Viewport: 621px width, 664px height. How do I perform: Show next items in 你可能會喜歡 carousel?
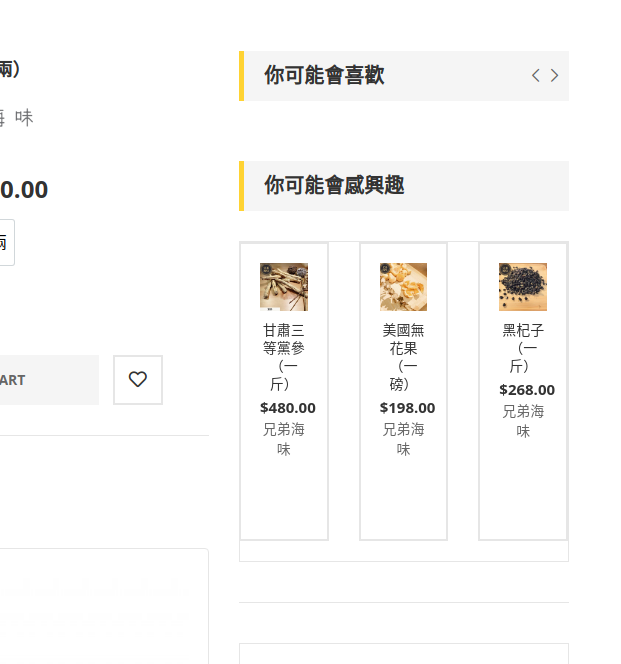pyautogui.click(x=554, y=76)
